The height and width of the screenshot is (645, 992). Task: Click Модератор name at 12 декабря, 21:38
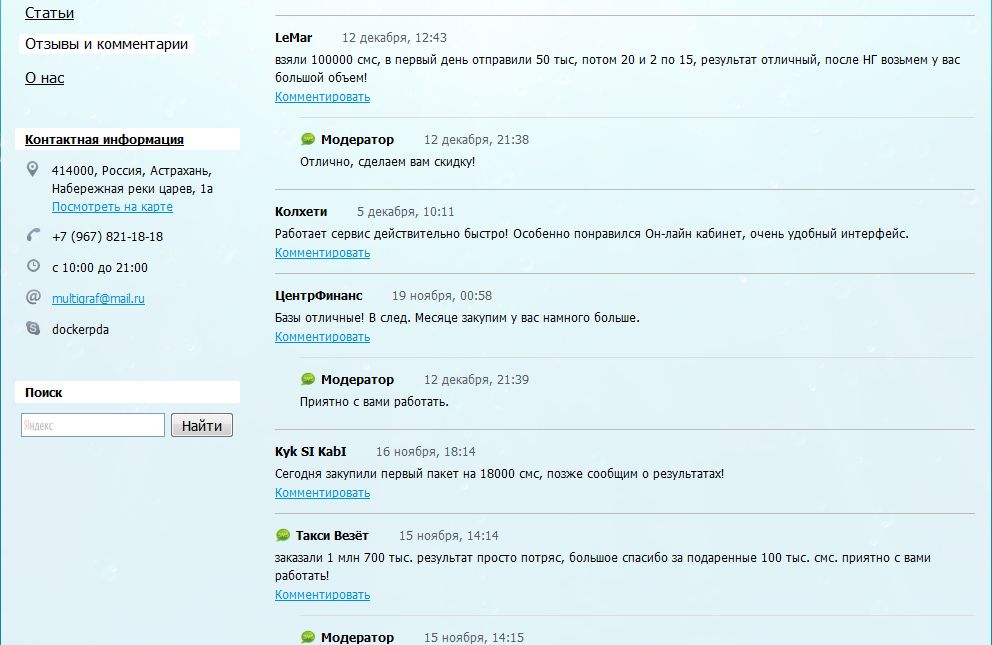click(357, 140)
